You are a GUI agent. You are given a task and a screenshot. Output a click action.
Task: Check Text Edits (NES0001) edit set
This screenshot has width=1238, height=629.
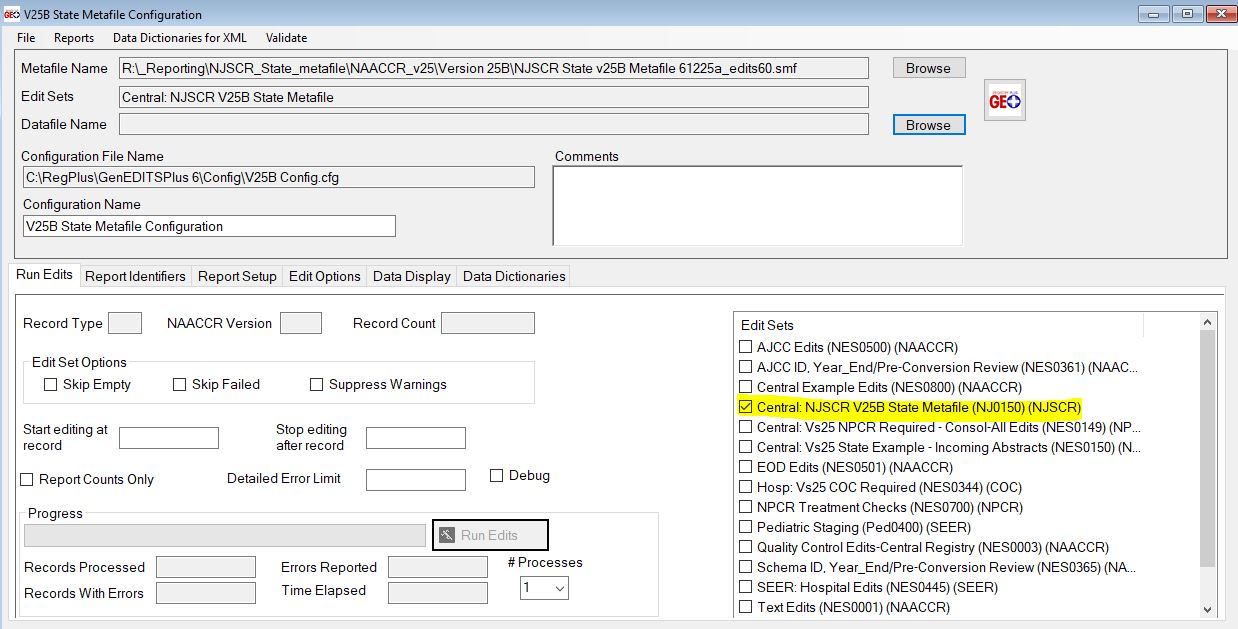[745, 607]
